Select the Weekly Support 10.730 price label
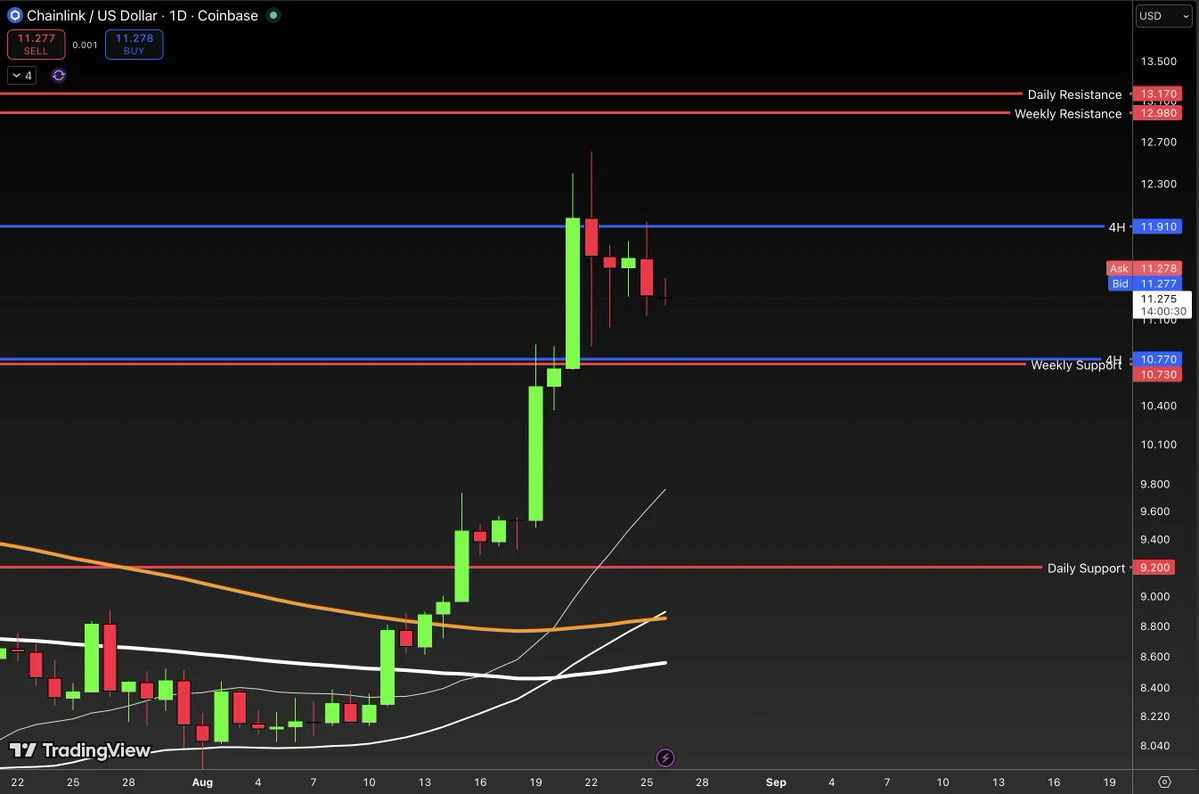The width and height of the screenshot is (1199, 794). [x=1157, y=374]
